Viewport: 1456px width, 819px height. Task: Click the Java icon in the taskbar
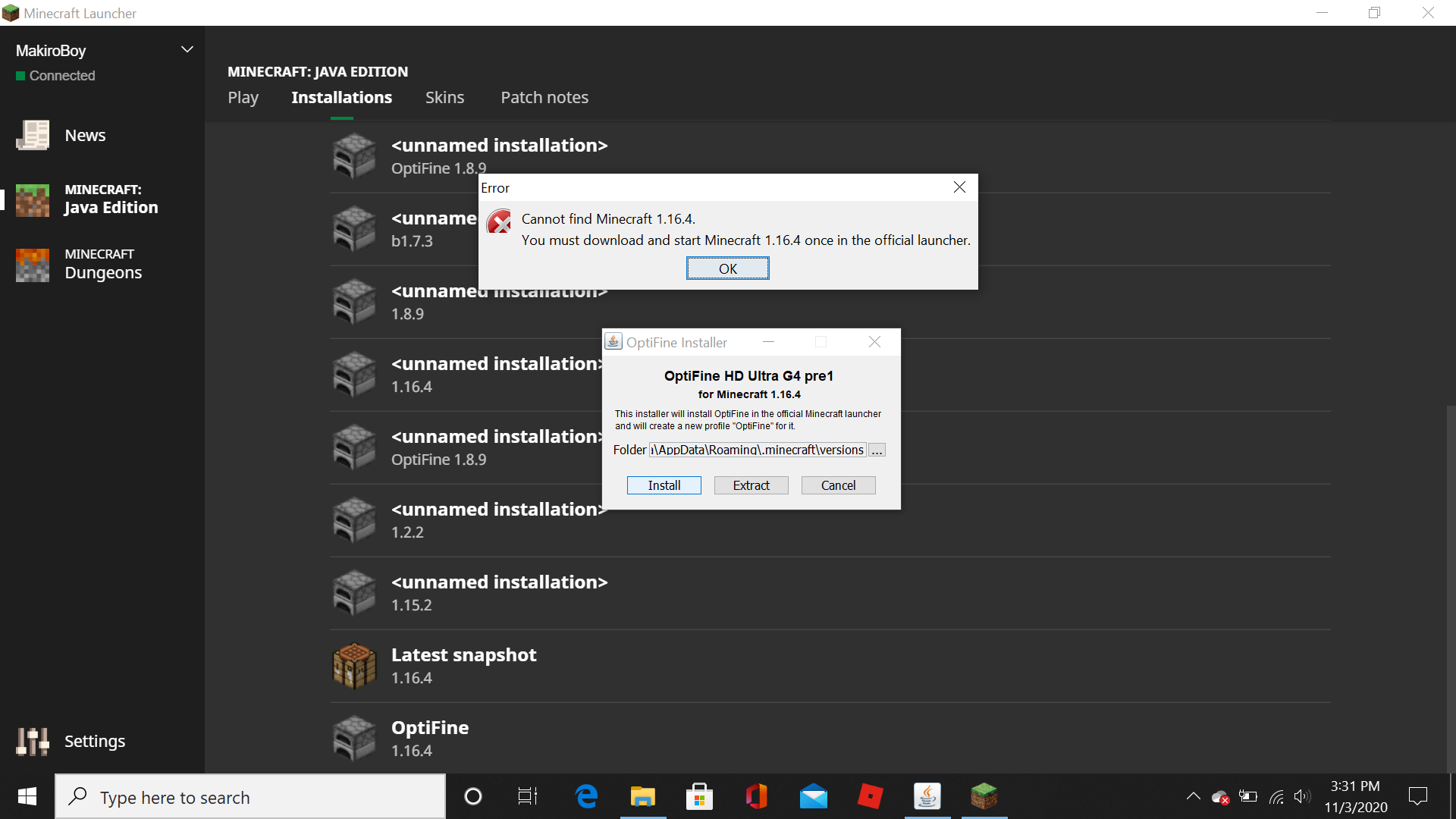coord(927,797)
